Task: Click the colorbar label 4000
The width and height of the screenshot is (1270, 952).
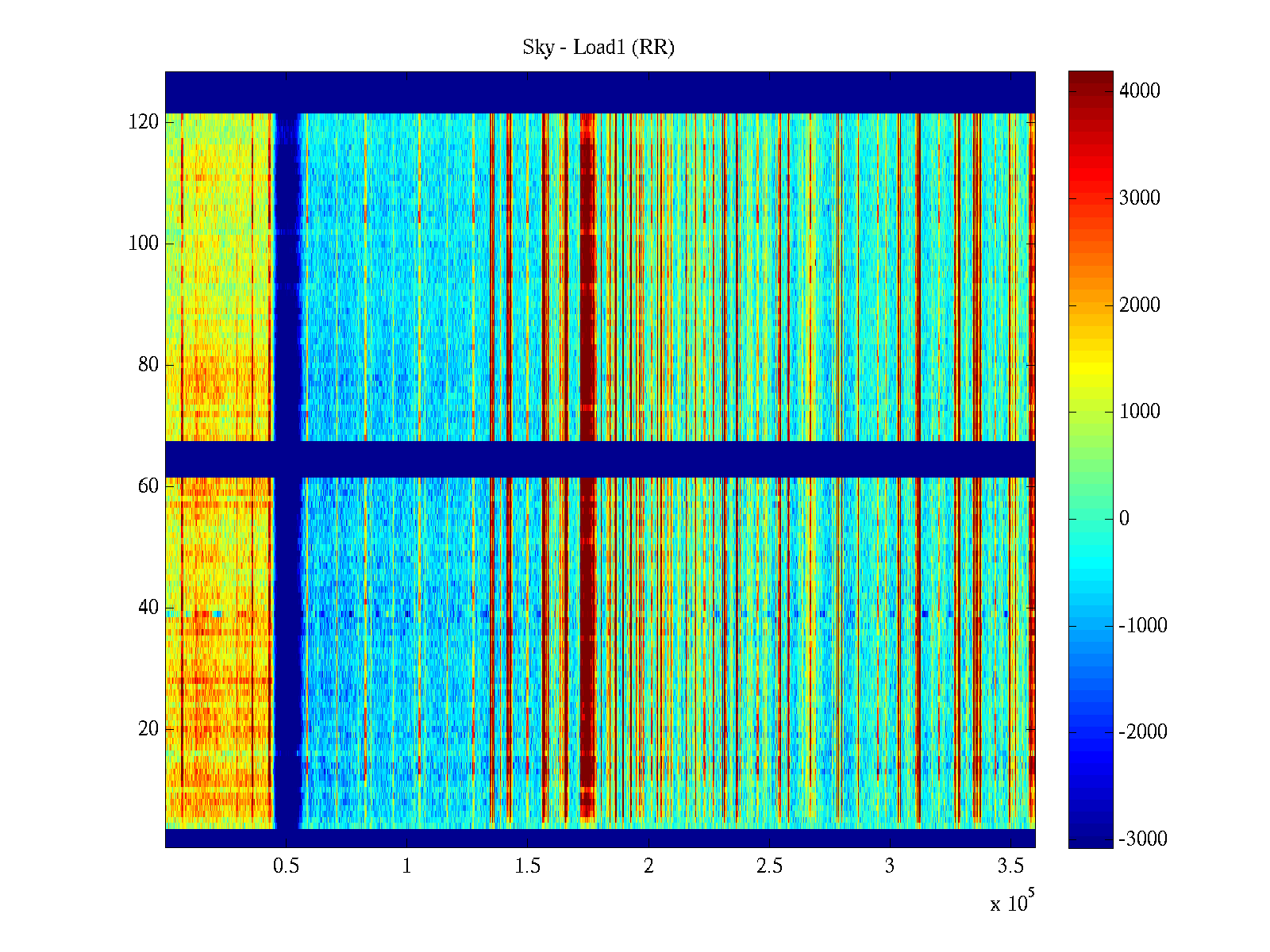Action: coord(1139,91)
